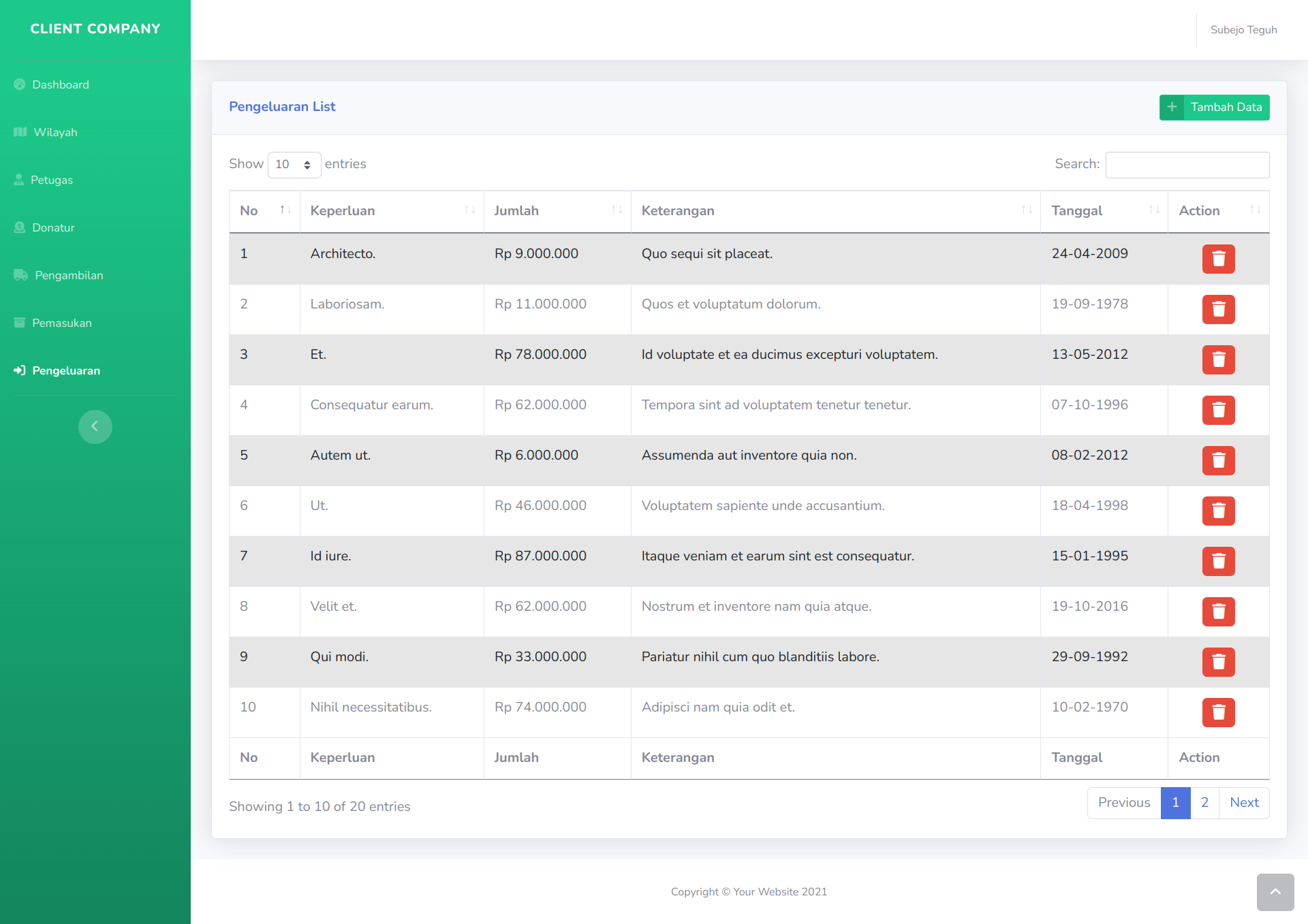Screen dimensions: 1308x924
Task: Click trash icon for Laboriosam. entry
Action: click(x=1218, y=309)
